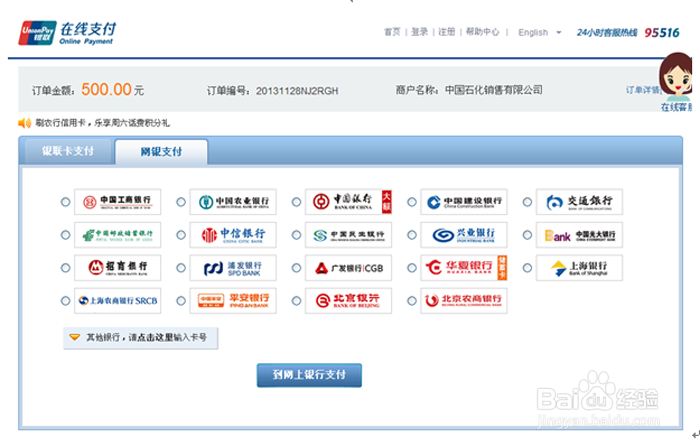Click the 广发银行 CGB logo

click(x=349, y=268)
